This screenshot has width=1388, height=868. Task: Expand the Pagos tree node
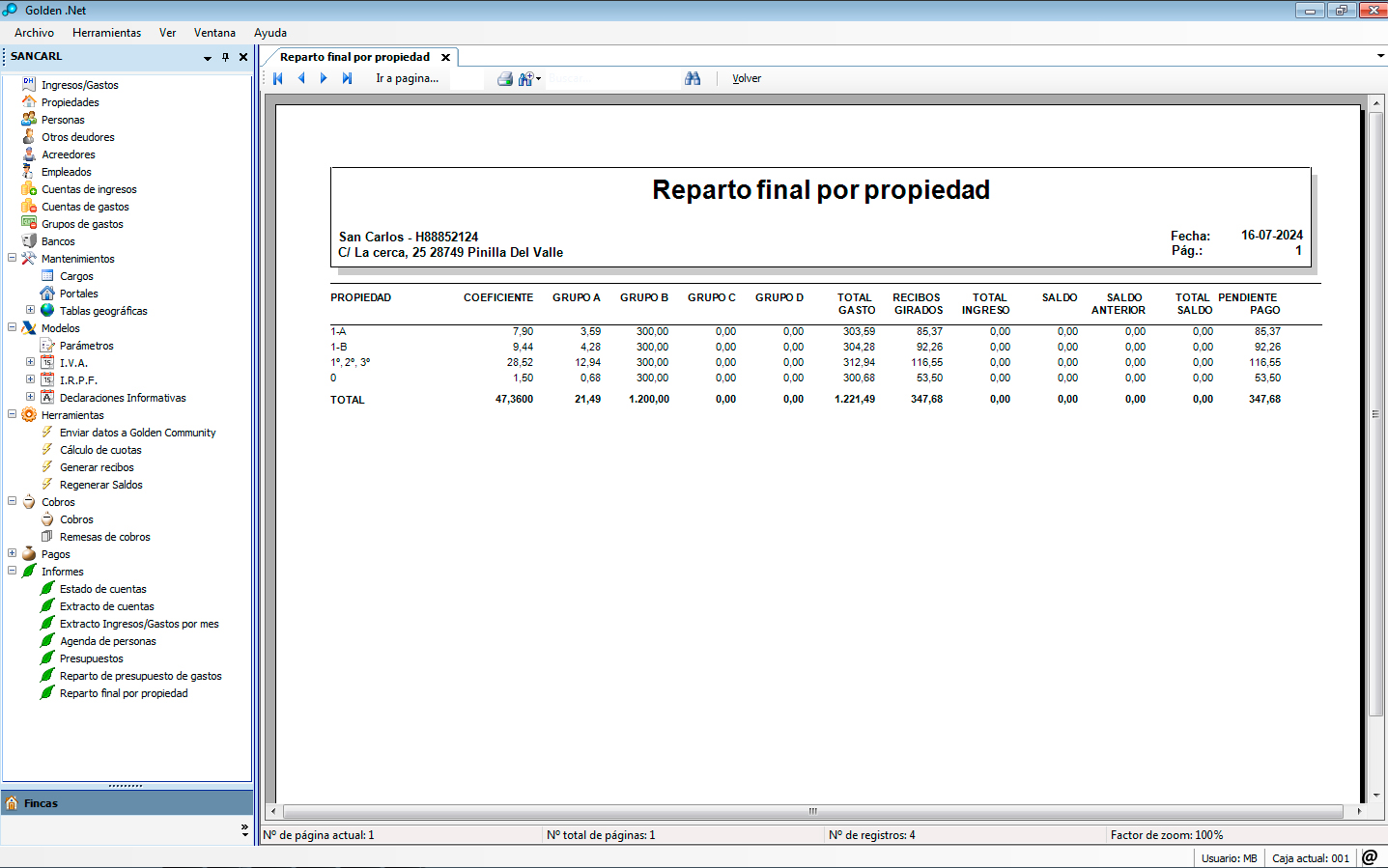coord(13,553)
